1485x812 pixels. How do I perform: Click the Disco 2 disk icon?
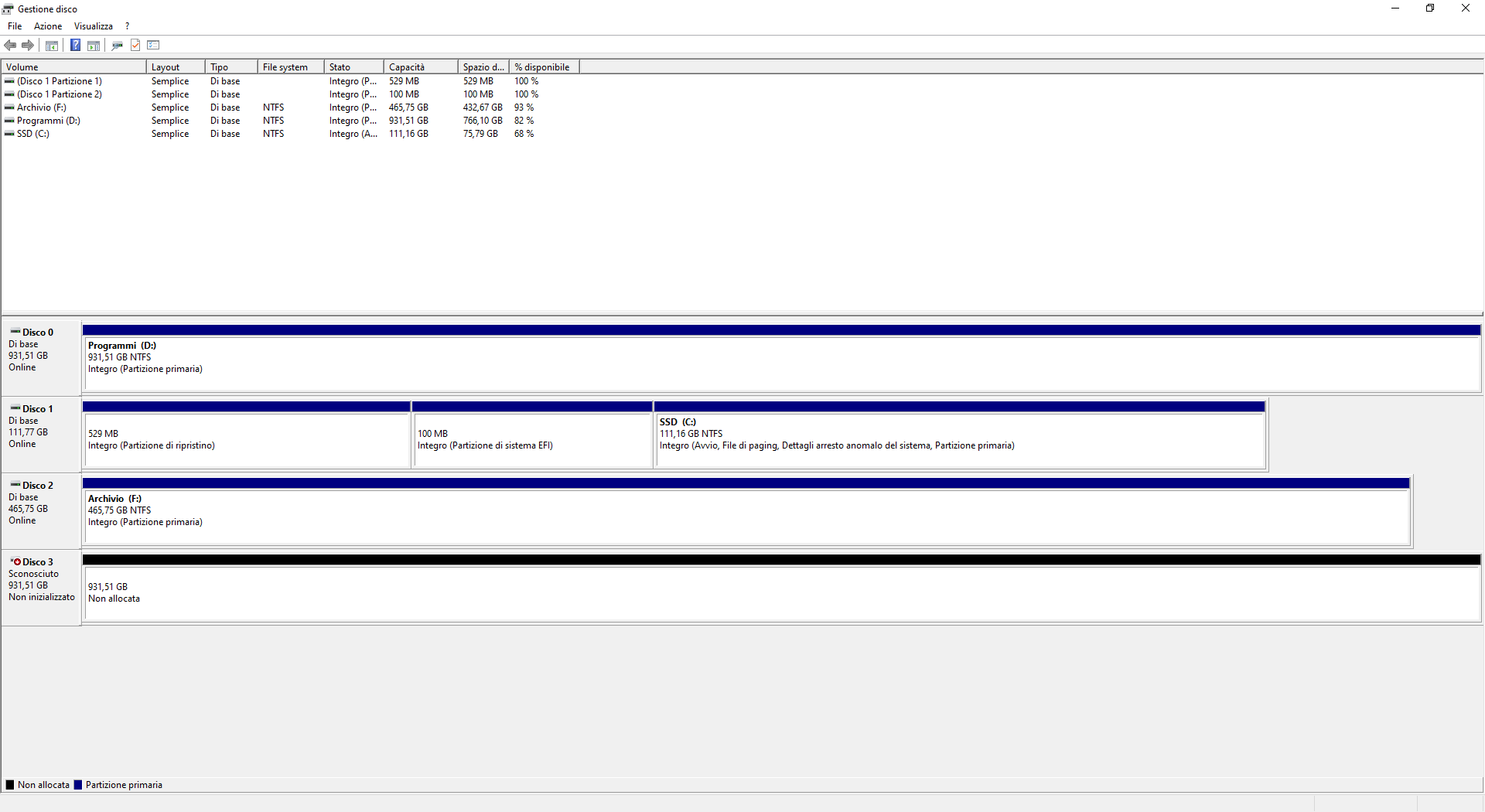click(15, 485)
